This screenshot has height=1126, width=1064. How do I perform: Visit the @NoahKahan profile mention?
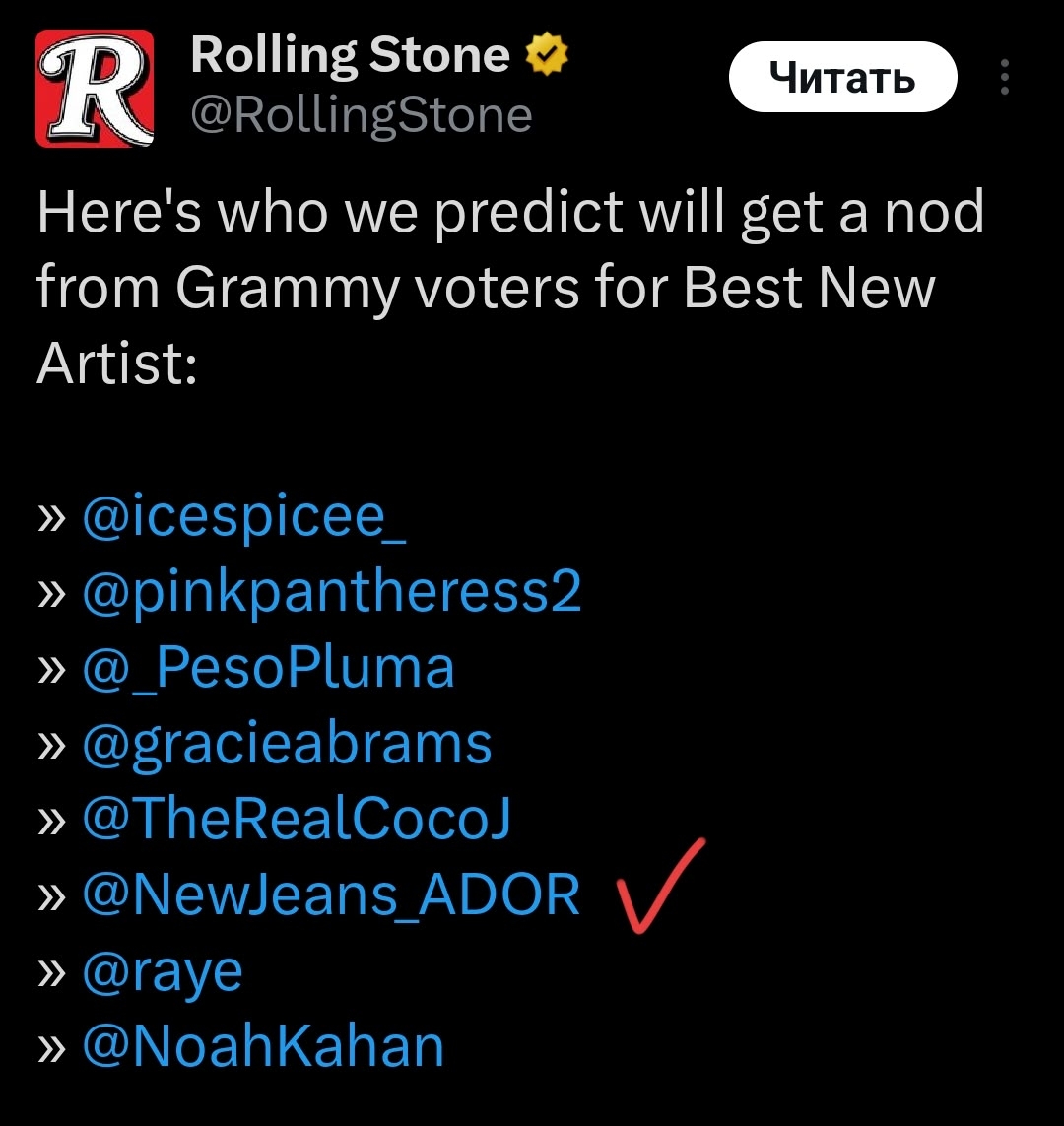[x=263, y=1046]
